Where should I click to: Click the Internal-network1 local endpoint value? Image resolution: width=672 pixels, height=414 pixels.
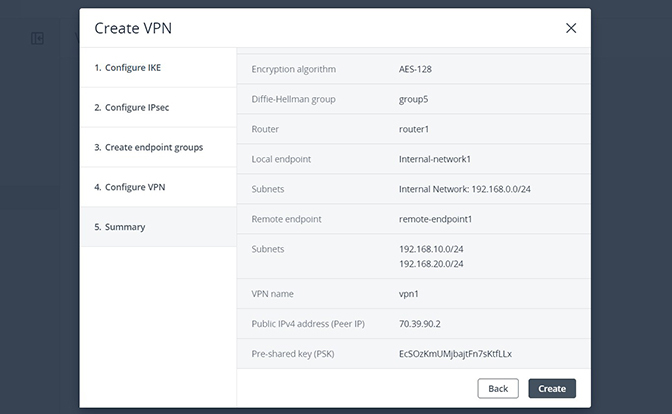[435, 159]
